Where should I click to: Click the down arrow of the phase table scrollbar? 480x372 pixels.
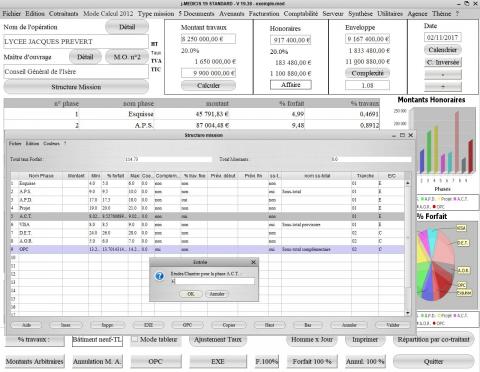point(408,313)
